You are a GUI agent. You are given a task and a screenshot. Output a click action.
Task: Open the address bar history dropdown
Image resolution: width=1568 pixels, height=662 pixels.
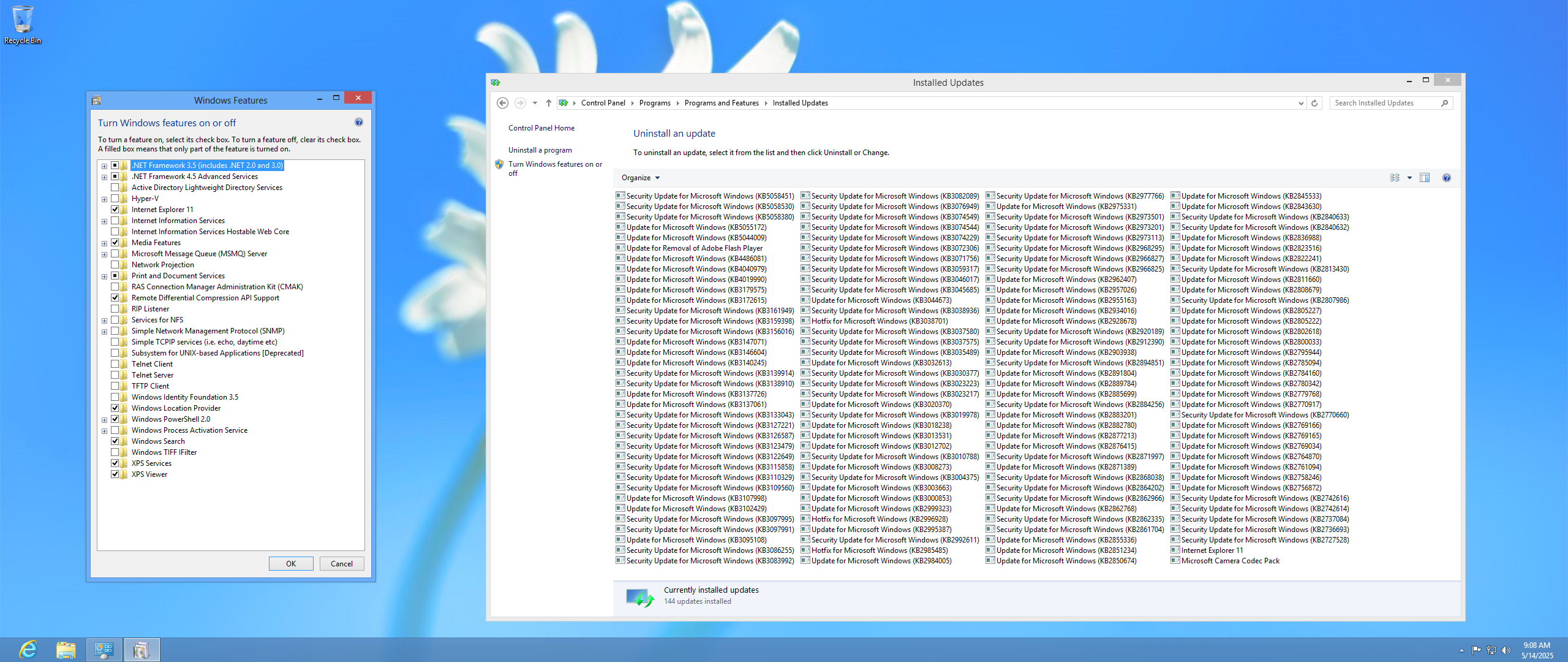1301,103
